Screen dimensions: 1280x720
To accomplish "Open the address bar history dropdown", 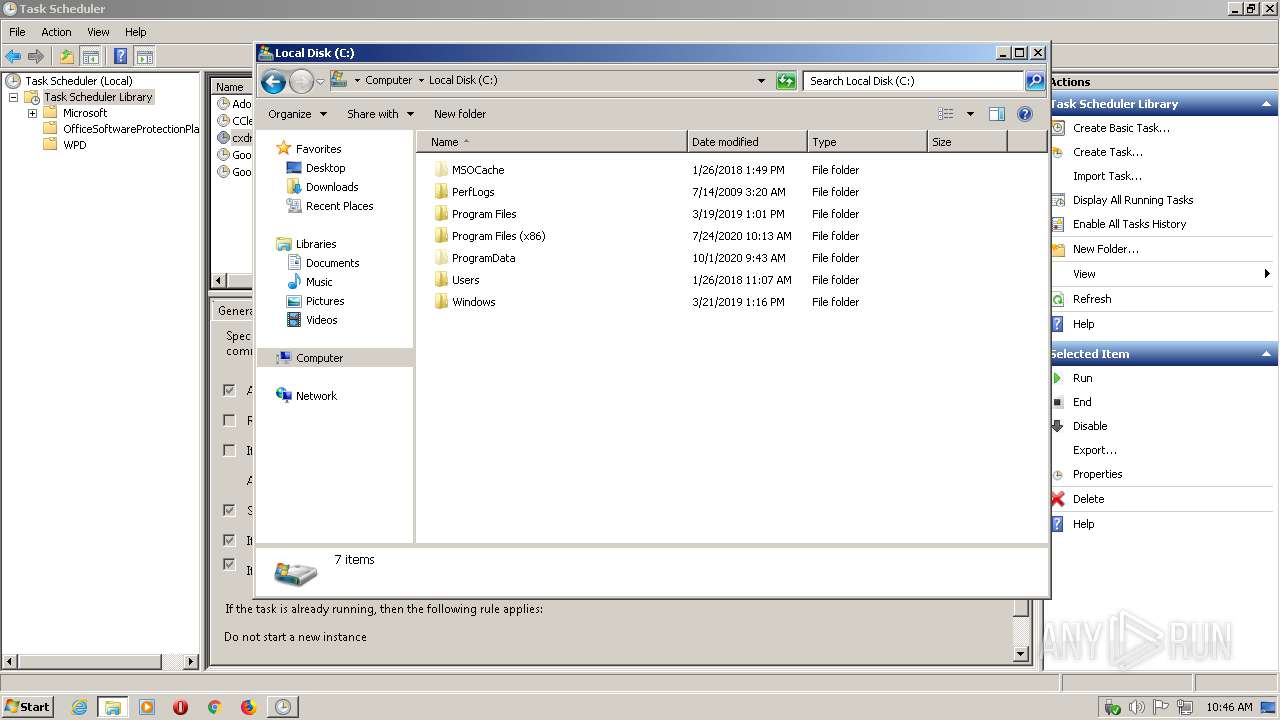I will [x=761, y=81].
